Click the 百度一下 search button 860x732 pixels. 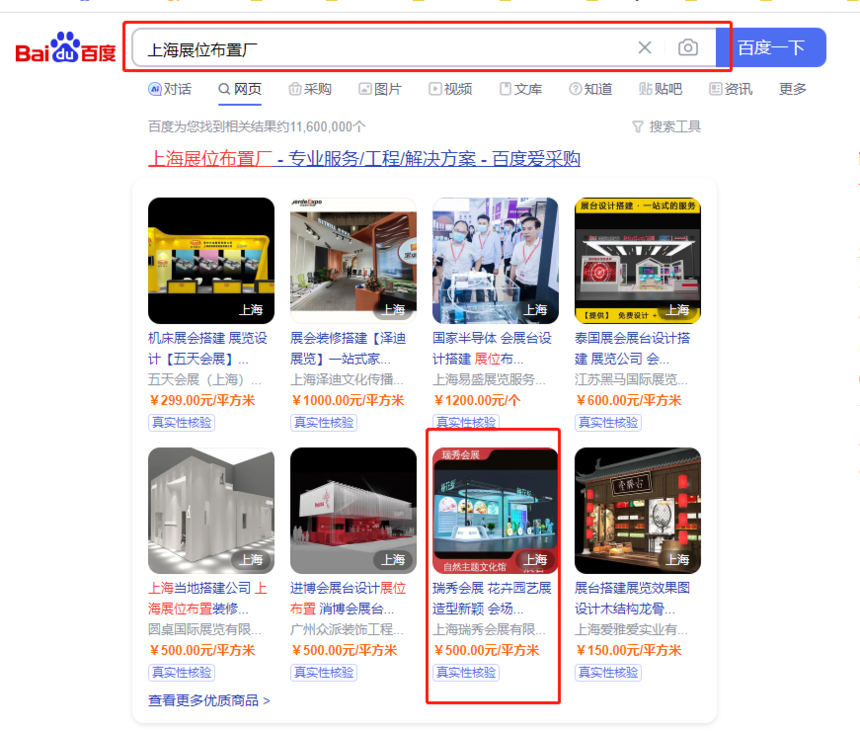771,48
